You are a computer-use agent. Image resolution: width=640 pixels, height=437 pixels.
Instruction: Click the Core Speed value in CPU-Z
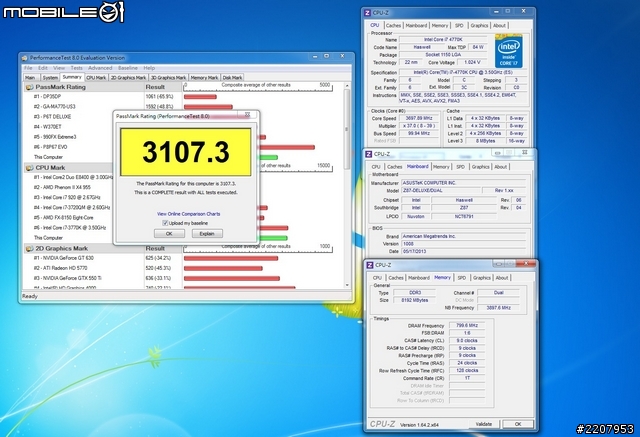[419, 118]
